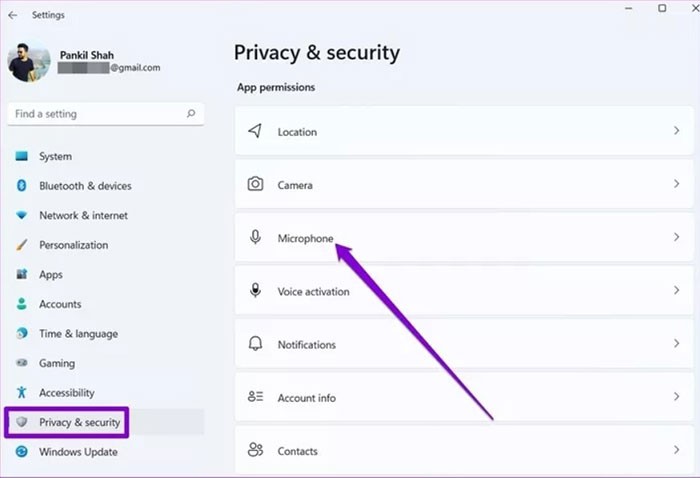Click the Camera permission icon
Image resolution: width=700 pixels, height=478 pixels.
(255, 184)
